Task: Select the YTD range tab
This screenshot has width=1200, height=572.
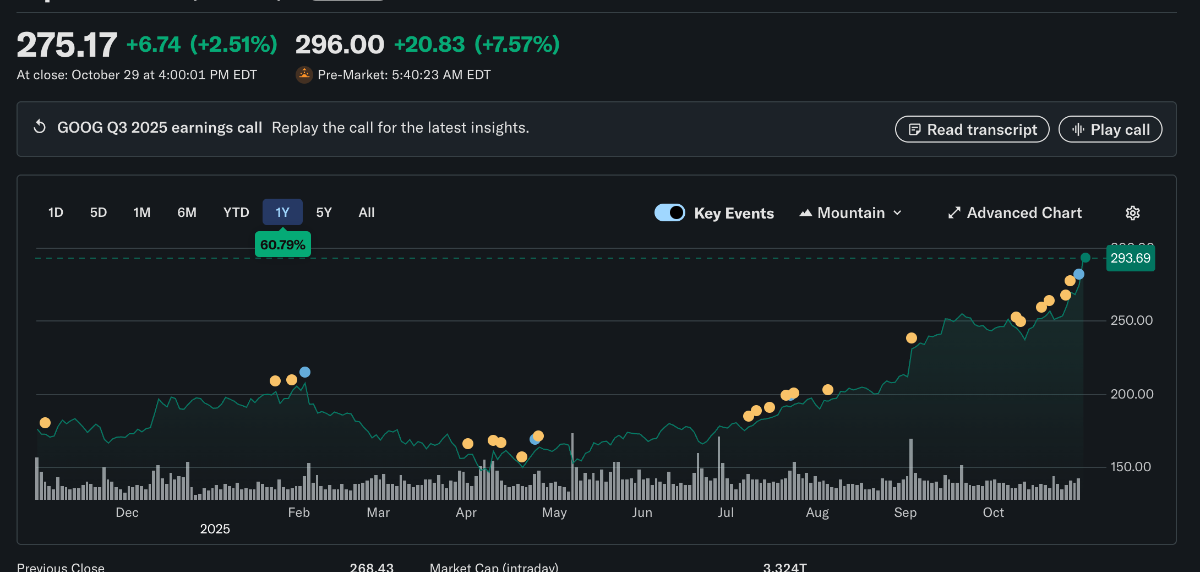Action: [236, 212]
